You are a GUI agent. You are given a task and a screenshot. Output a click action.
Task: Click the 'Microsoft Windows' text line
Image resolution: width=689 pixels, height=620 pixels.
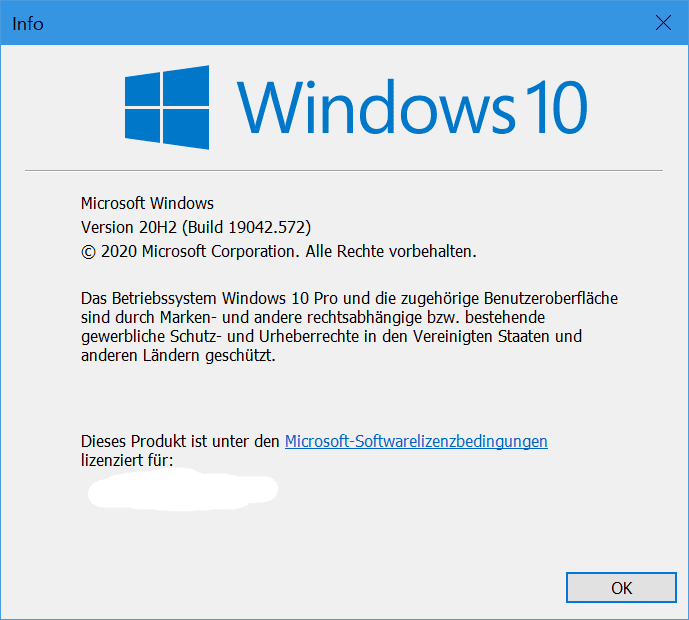(x=147, y=203)
